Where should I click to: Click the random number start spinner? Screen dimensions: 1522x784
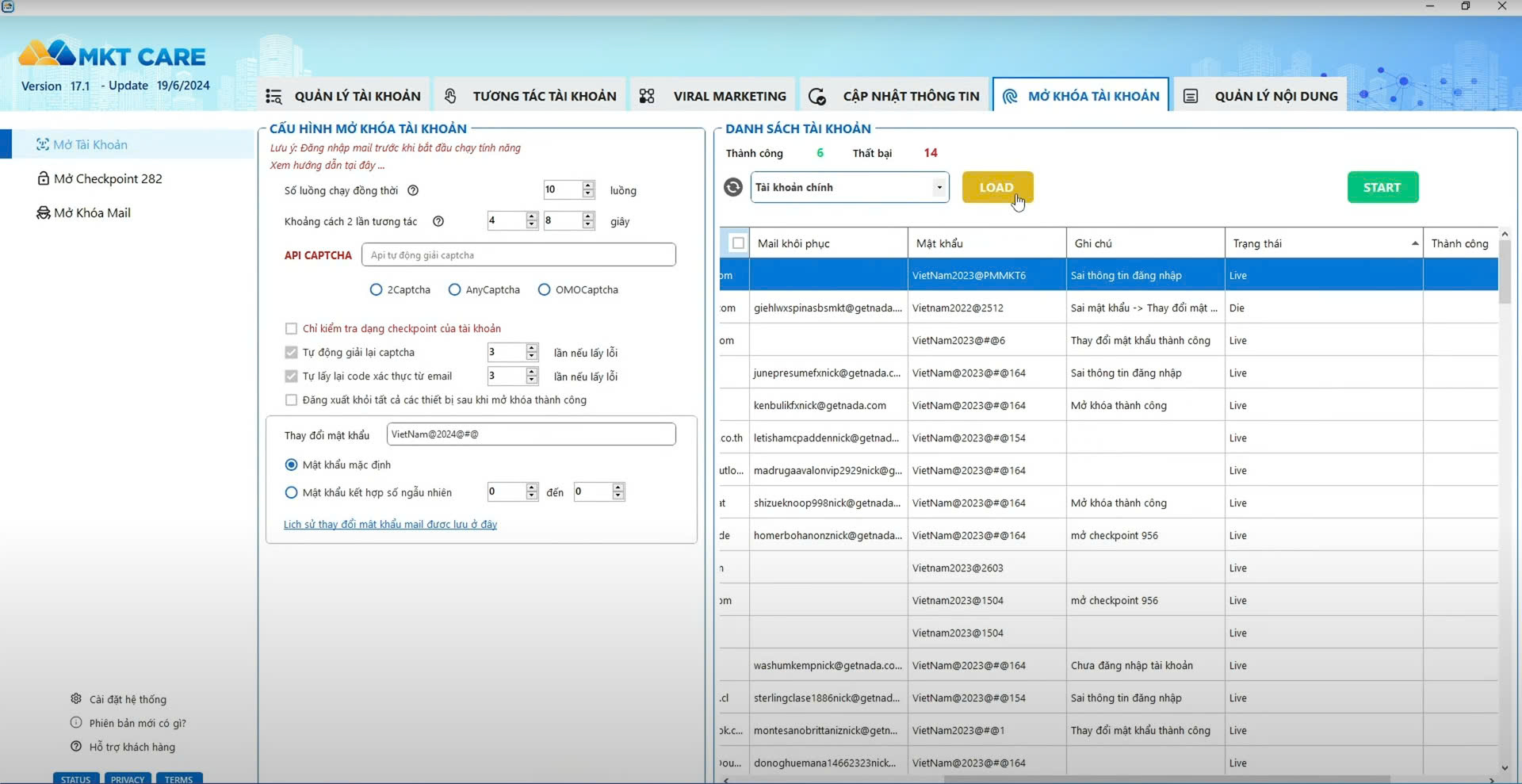pyautogui.click(x=532, y=491)
